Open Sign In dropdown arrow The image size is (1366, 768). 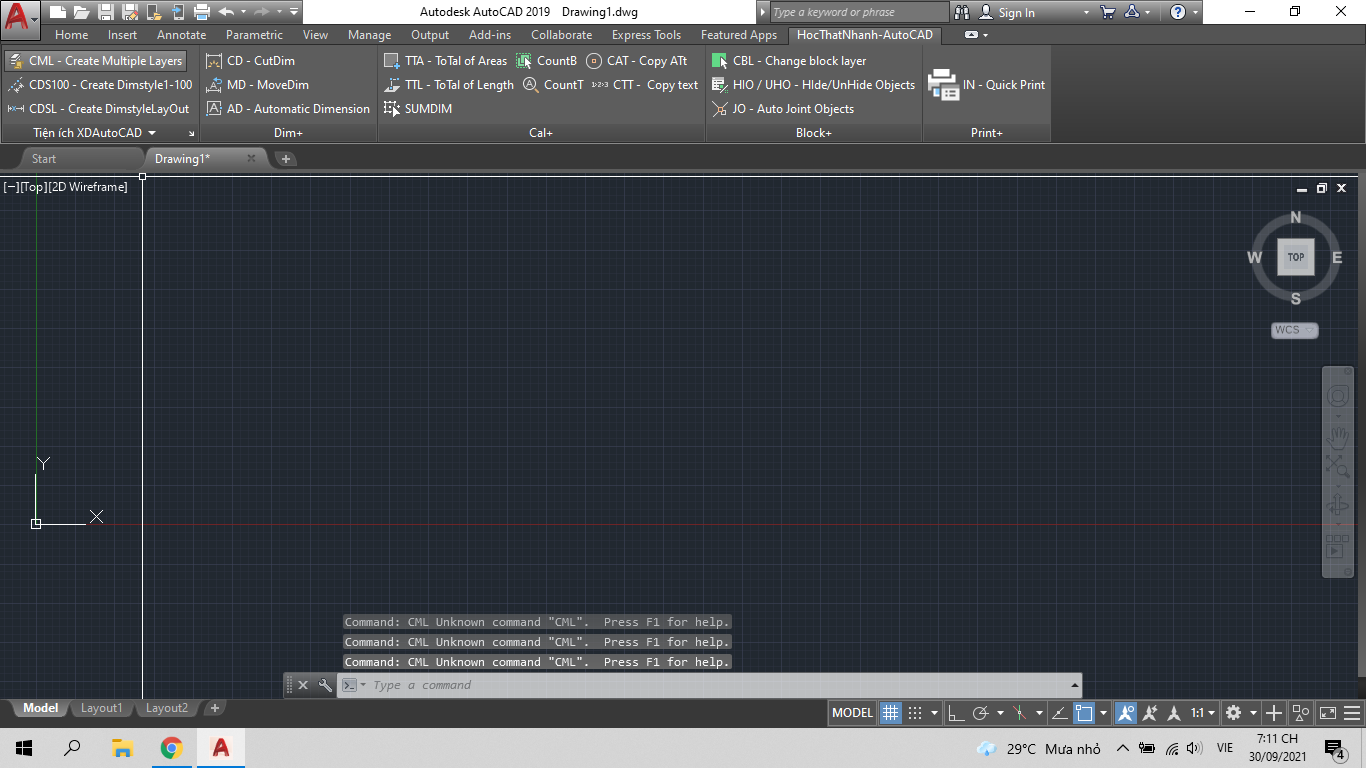click(1087, 13)
